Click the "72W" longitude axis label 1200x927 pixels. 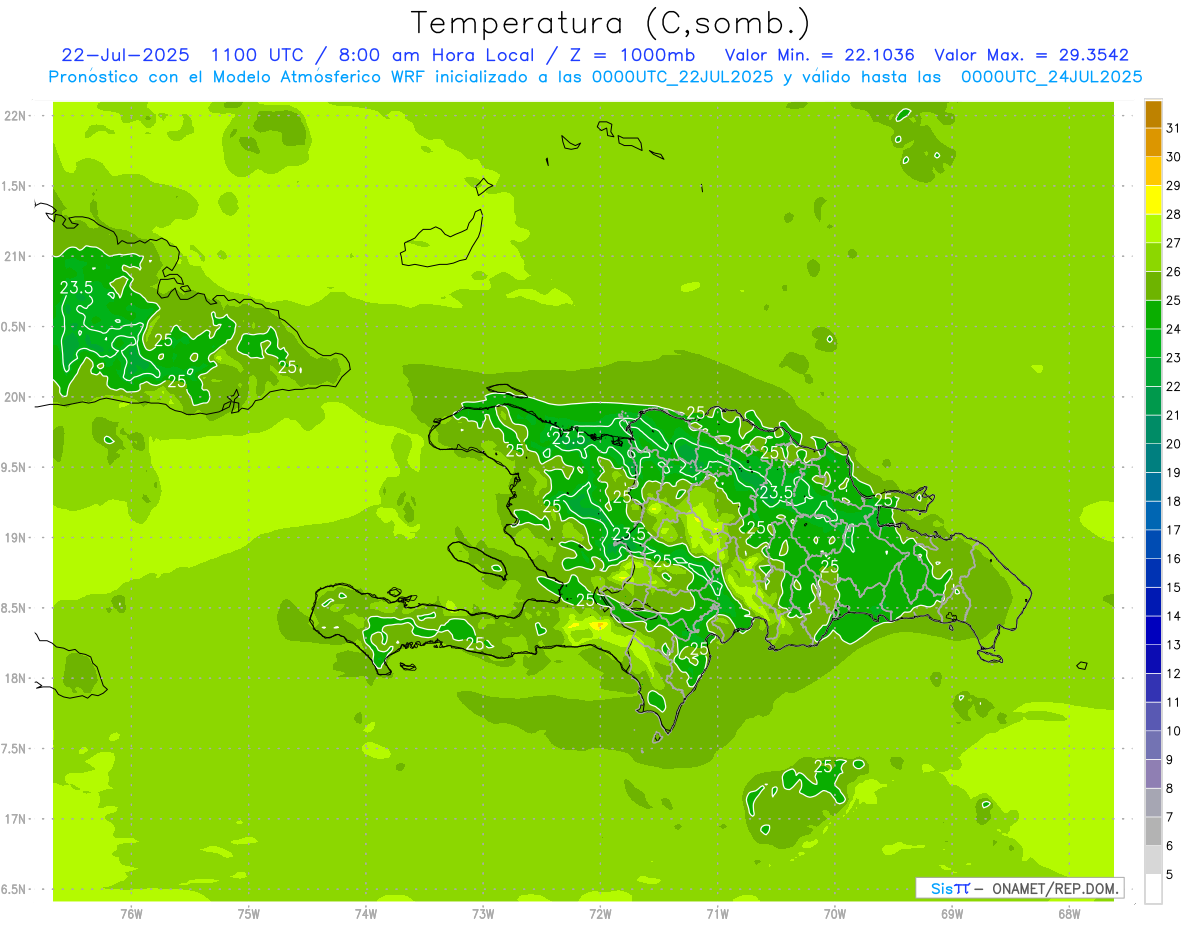click(x=600, y=914)
